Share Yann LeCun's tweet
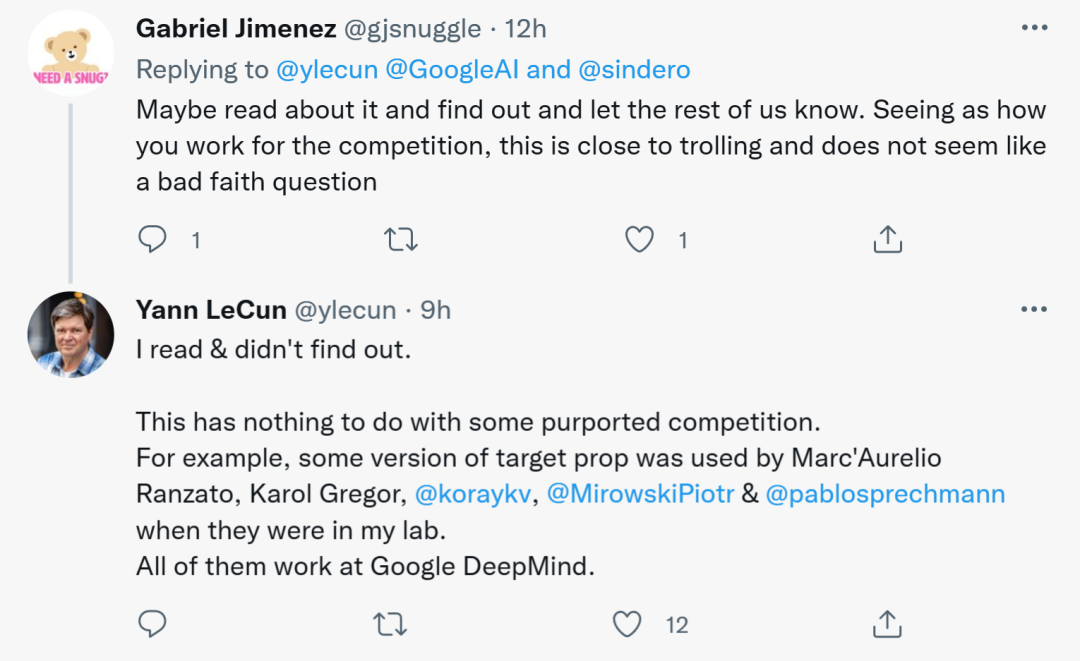 887,625
